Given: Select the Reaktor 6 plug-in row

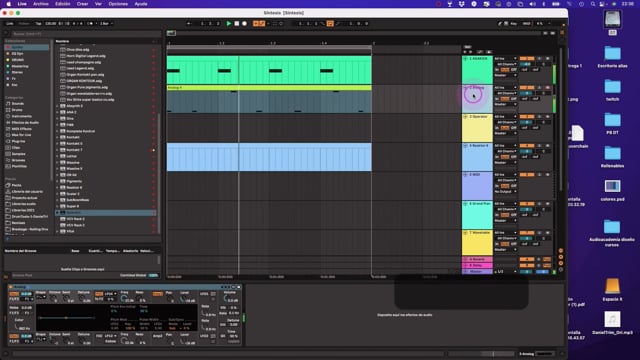Looking at the screenshot, I should [105, 187].
